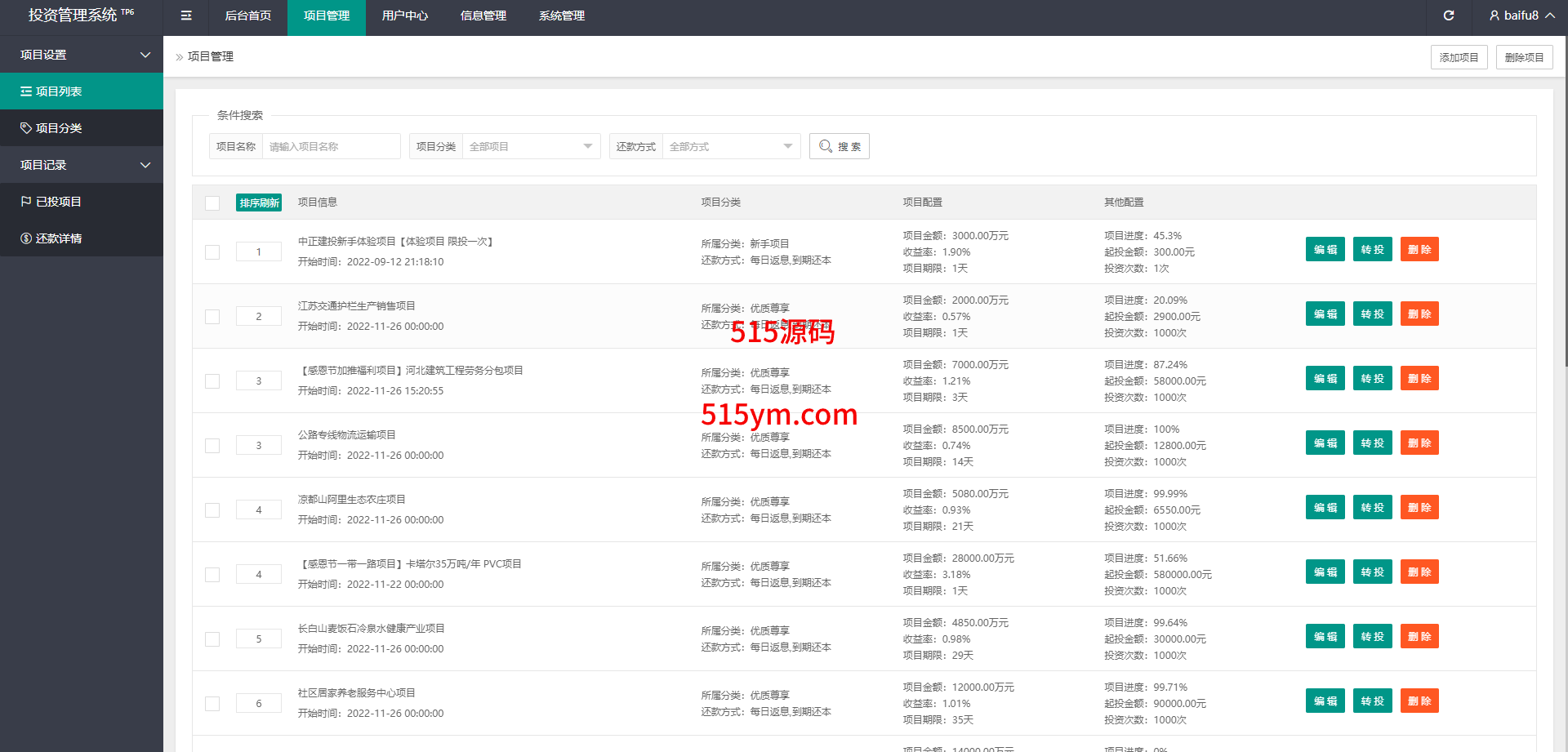Screen dimensions: 1568x752
Task: Open 还款详情 coin icon in sidebar
Action: click(26, 238)
